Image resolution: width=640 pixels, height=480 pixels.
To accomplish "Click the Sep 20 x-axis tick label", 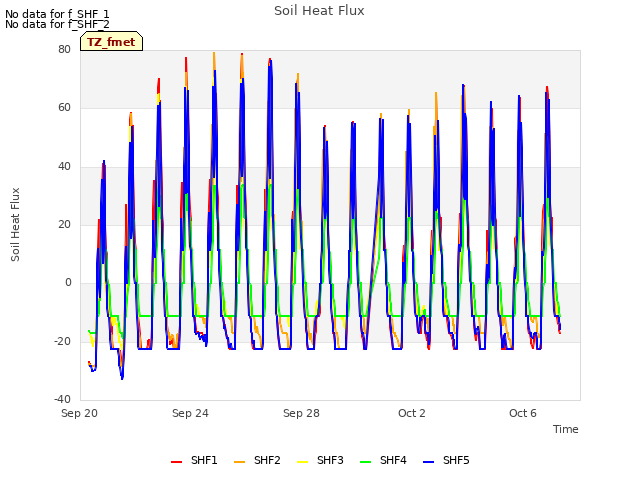I will click(x=79, y=413).
